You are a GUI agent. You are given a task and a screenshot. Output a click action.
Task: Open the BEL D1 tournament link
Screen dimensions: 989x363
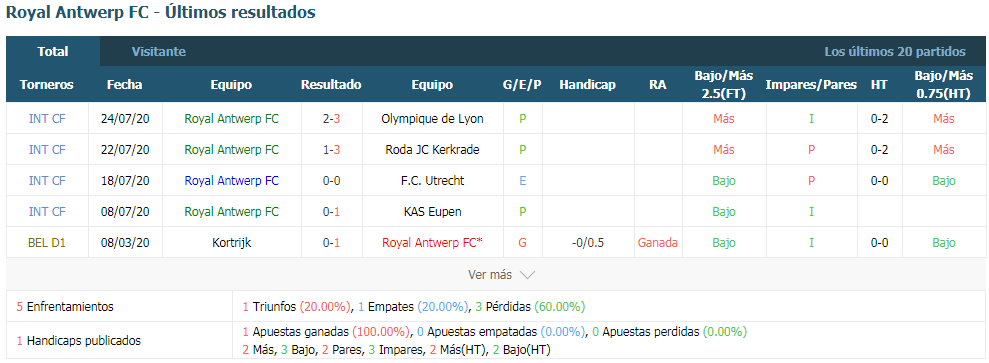(x=47, y=243)
